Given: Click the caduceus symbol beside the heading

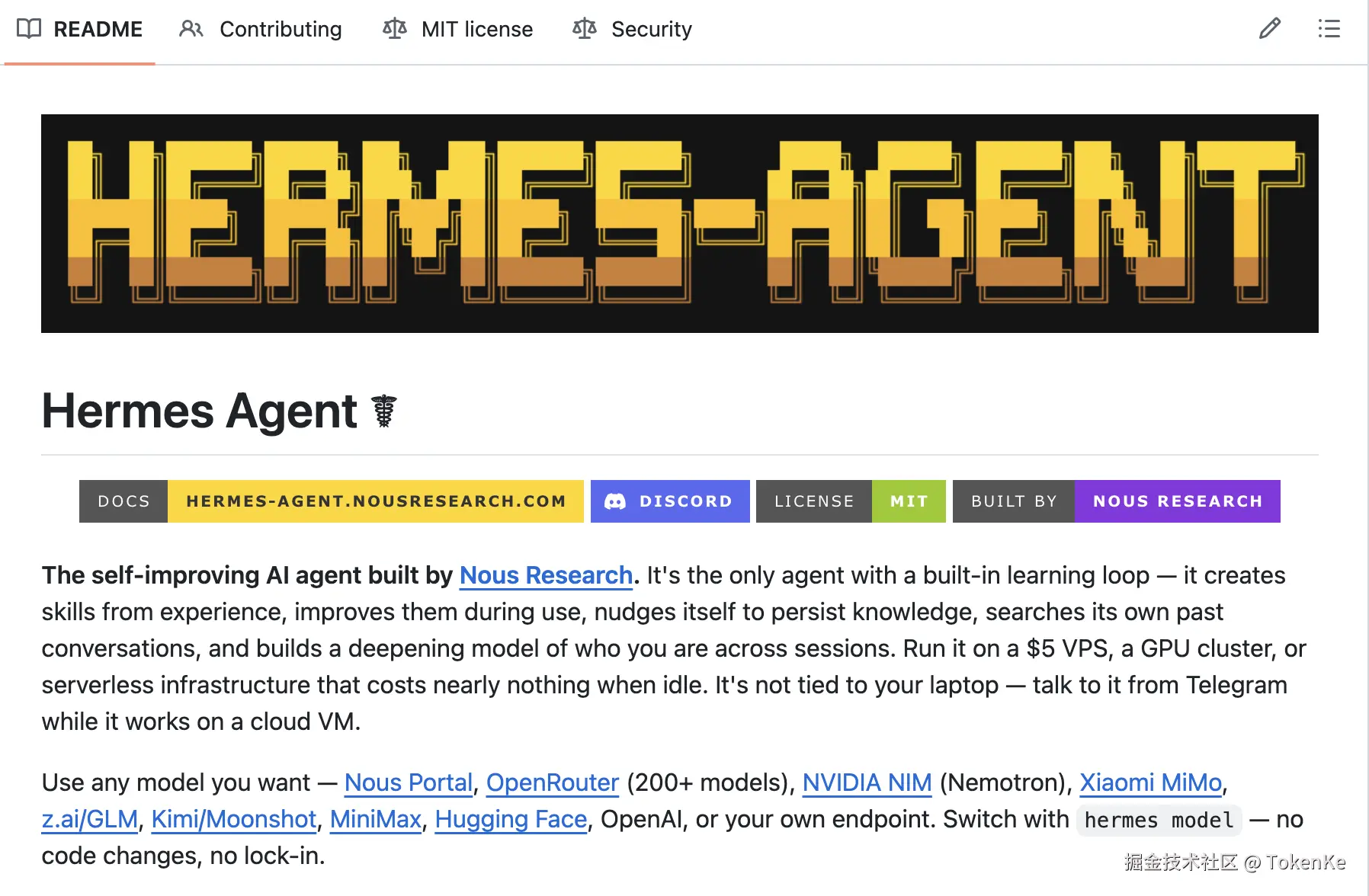Looking at the screenshot, I should [384, 411].
